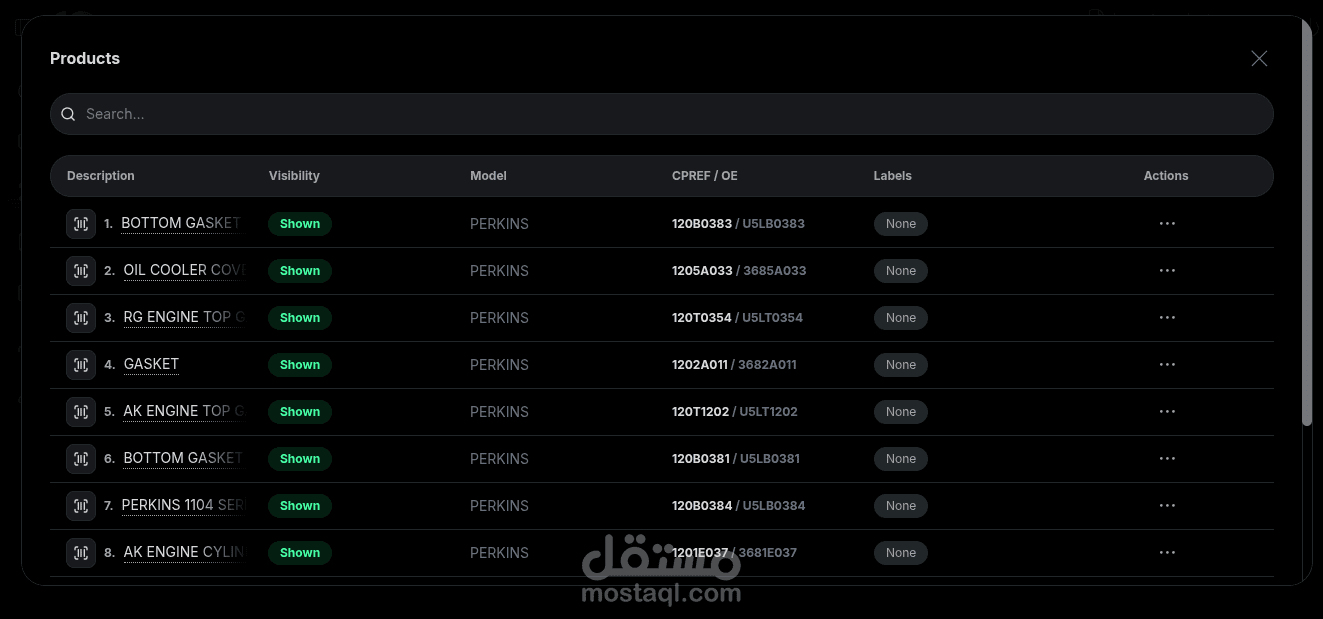
Task: Open product 4 GASKET link
Action: pyautogui.click(x=151, y=364)
